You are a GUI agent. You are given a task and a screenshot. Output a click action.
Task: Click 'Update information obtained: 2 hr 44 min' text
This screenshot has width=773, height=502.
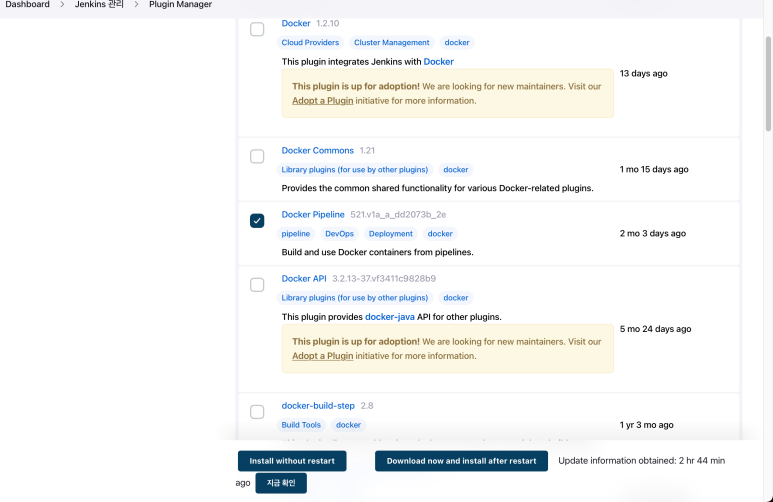click(641, 461)
